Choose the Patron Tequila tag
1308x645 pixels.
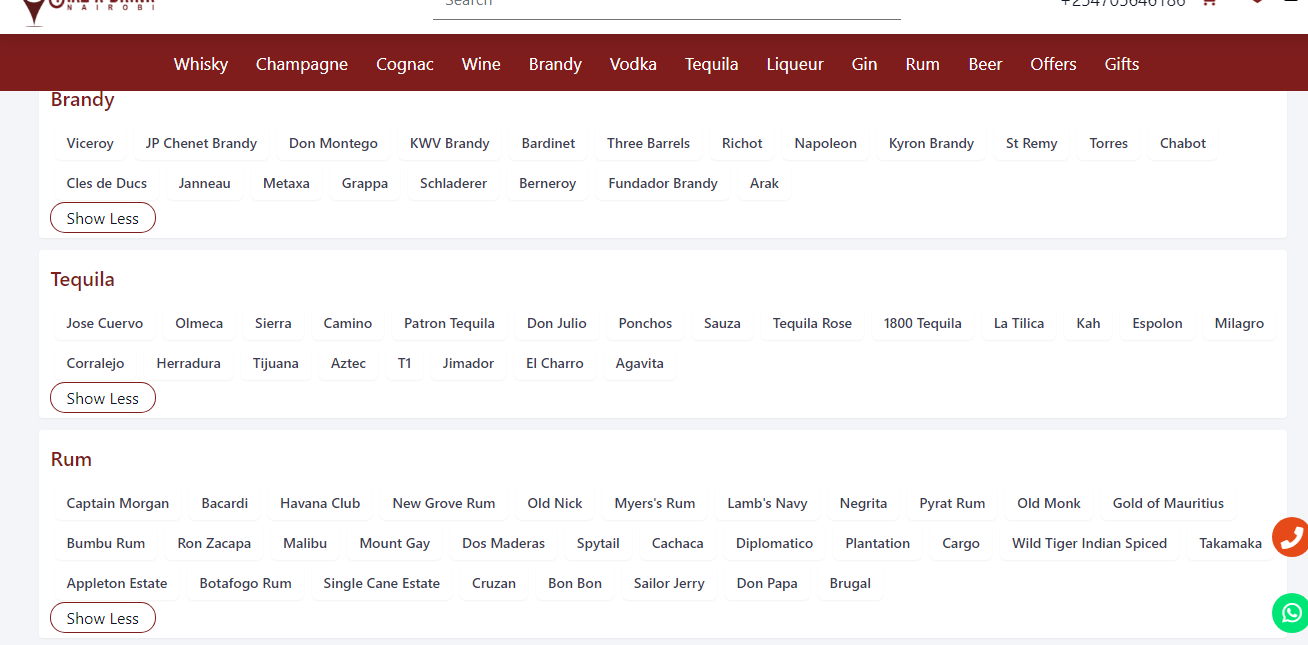tap(449, 323)
